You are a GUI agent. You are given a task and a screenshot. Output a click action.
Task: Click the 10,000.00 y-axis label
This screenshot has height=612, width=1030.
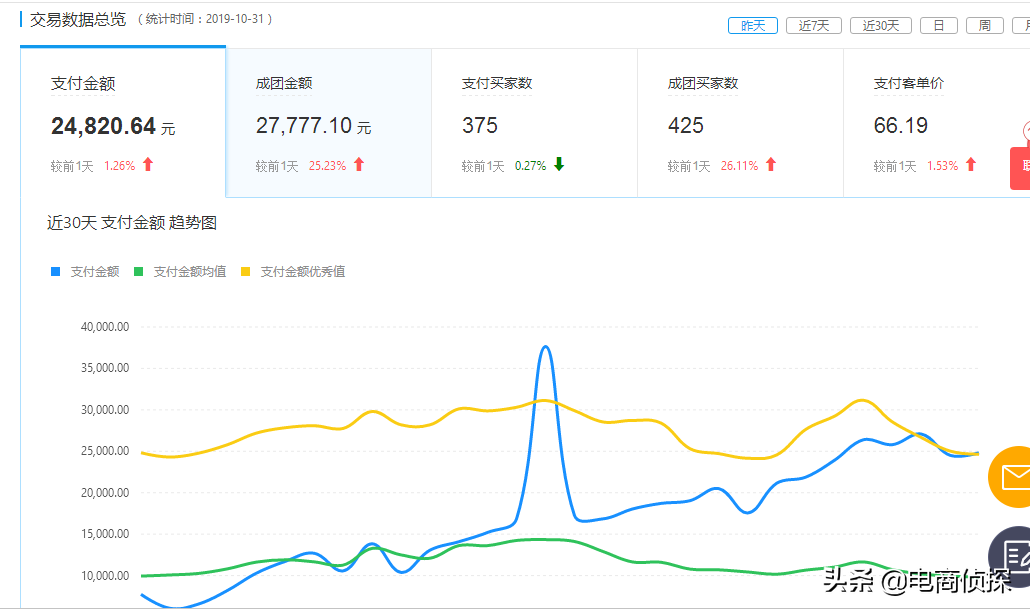pyautogui.click(x=105, y=575)
